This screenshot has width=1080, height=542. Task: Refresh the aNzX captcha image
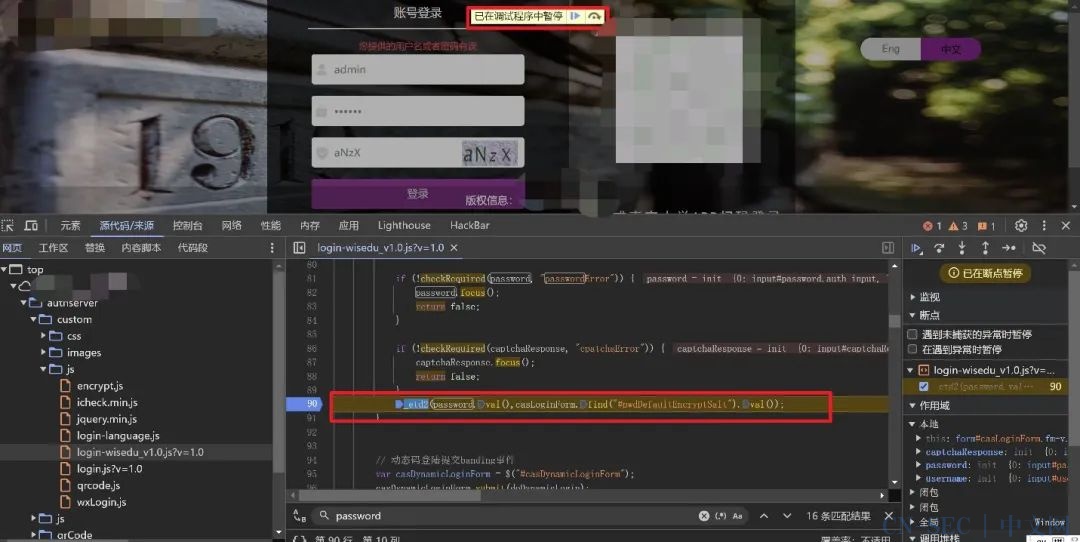[x=488, y=153]
